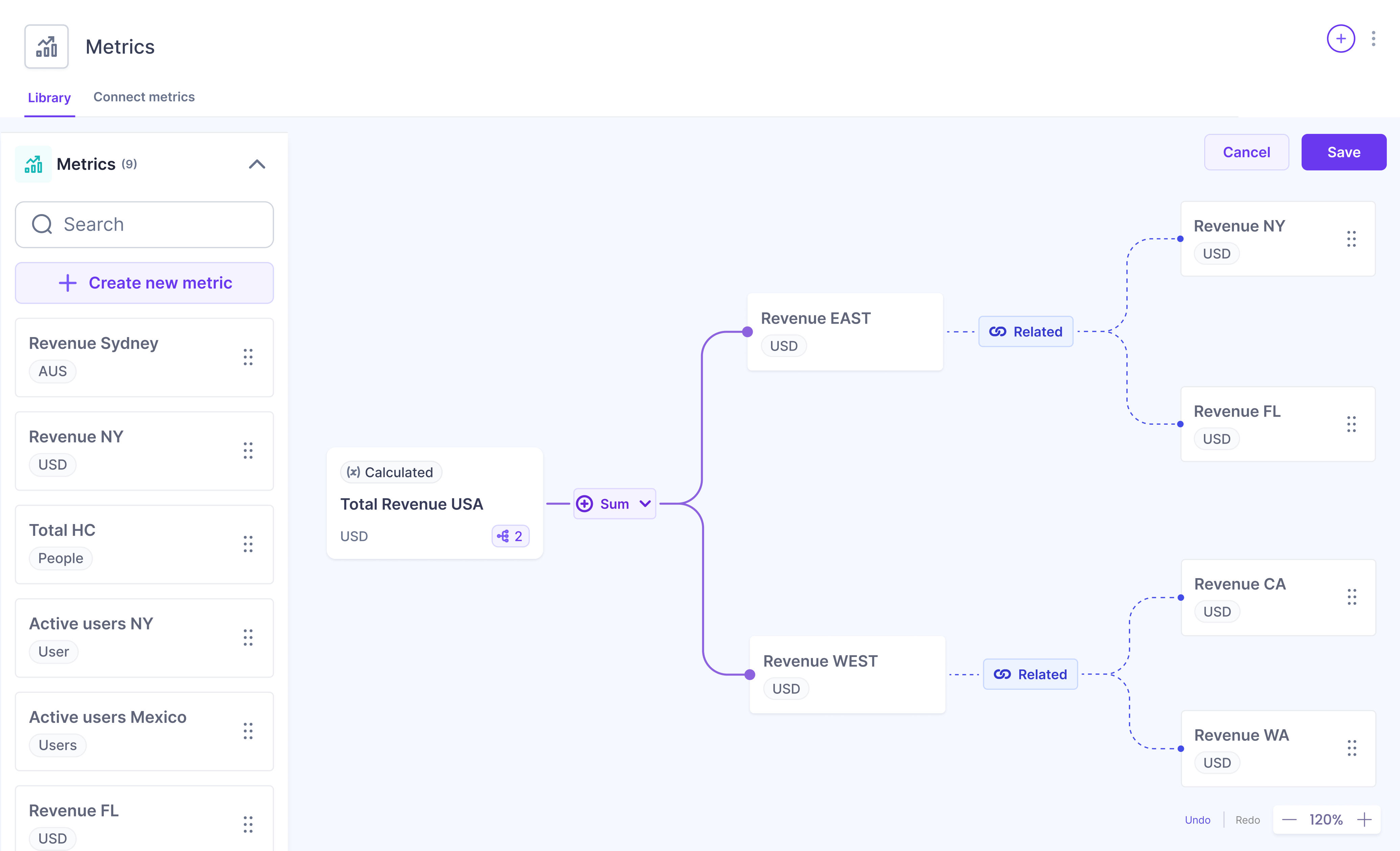Open the add menu via the plus circle icon

click(1341, 39)
